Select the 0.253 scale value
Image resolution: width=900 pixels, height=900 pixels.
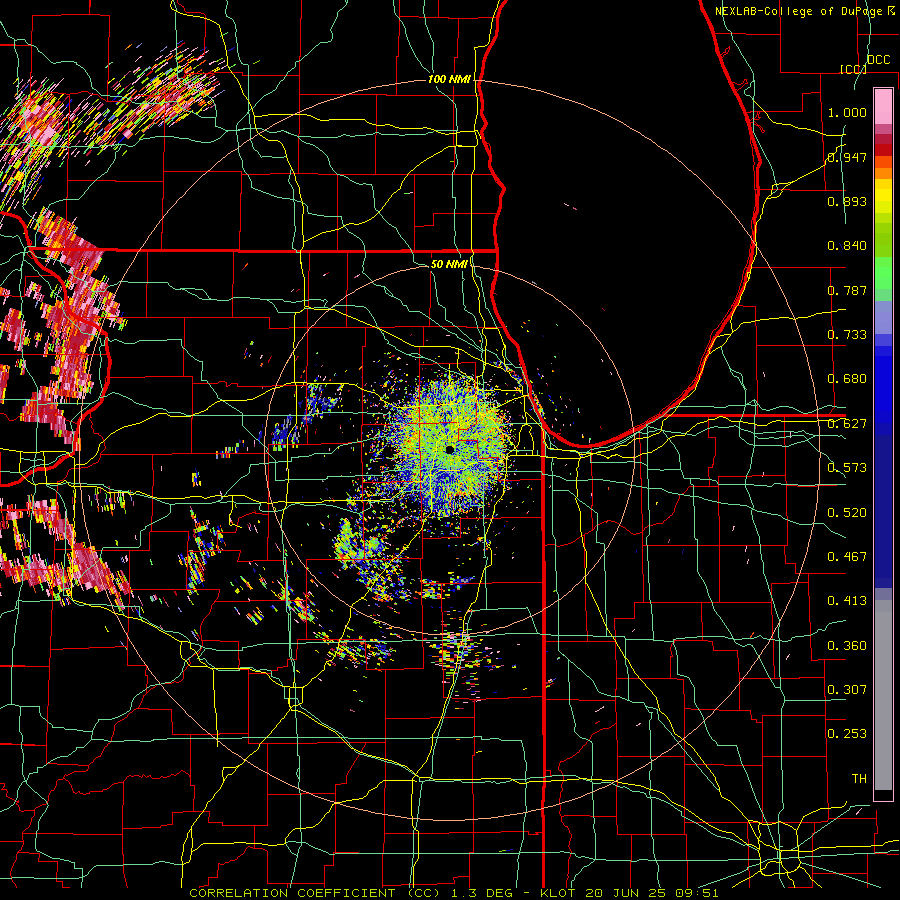(847, 734)
